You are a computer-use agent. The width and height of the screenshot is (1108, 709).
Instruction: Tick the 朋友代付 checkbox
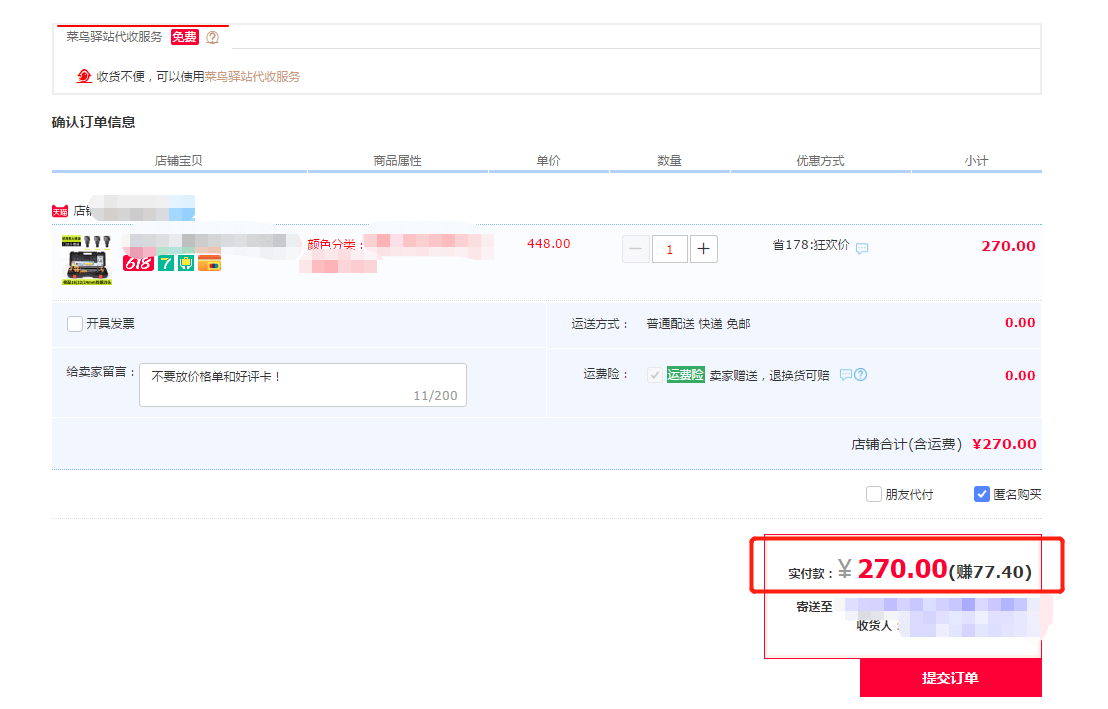(874, 494)
